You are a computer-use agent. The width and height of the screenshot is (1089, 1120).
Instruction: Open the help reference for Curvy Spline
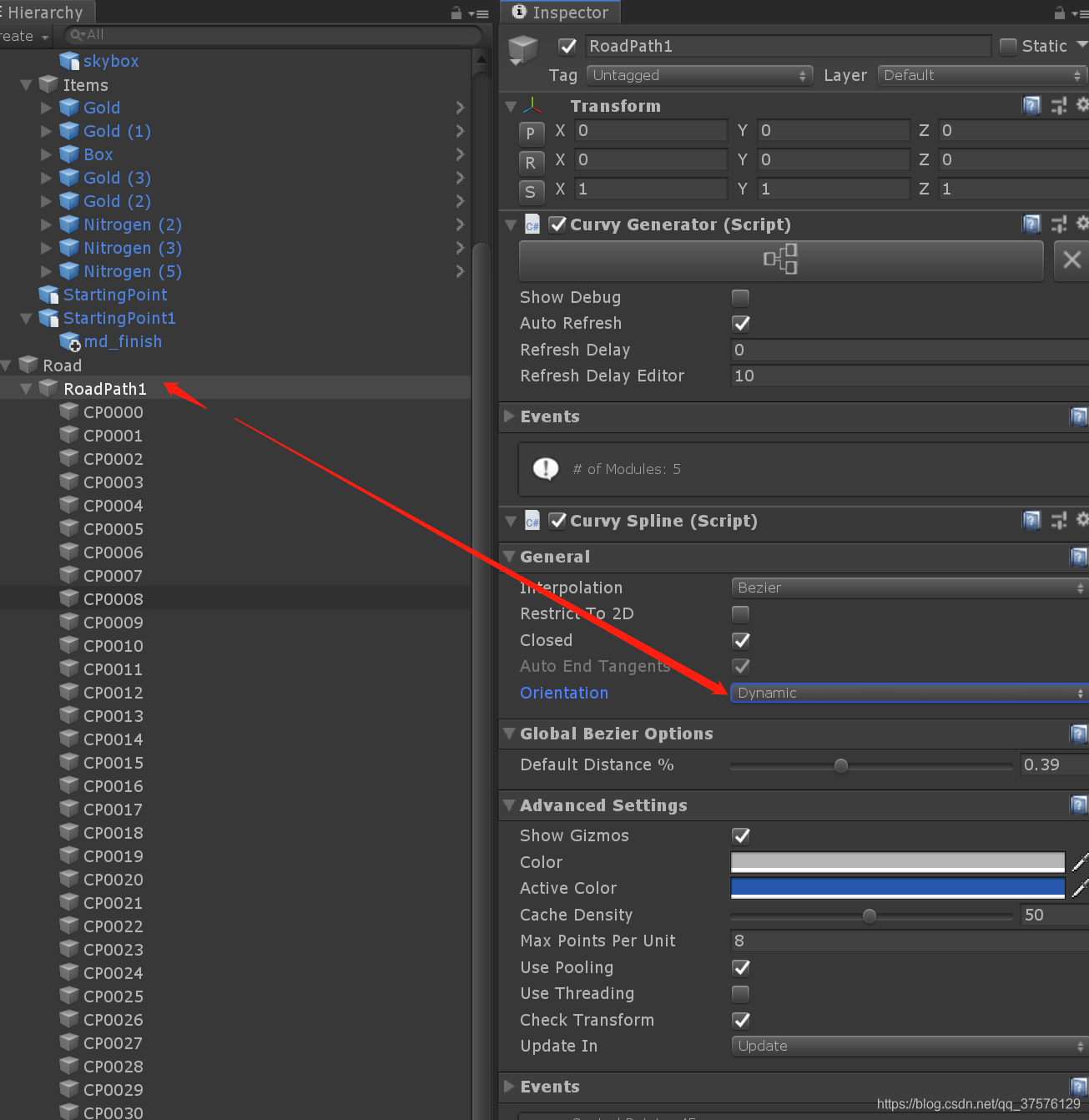[x=1031, y=520]
